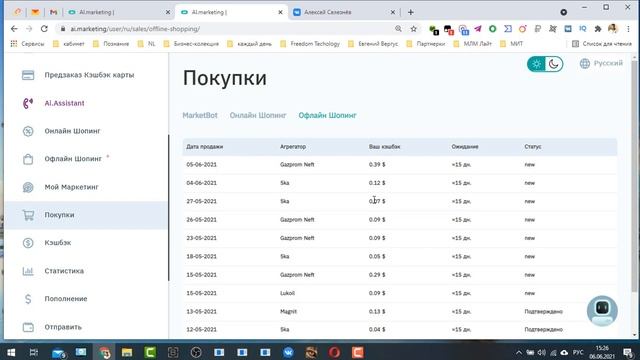Image resolution: width=640 pixels, height=360 pixels.
Task: Switch to the MarketBot tab
Action: (200, 116)
